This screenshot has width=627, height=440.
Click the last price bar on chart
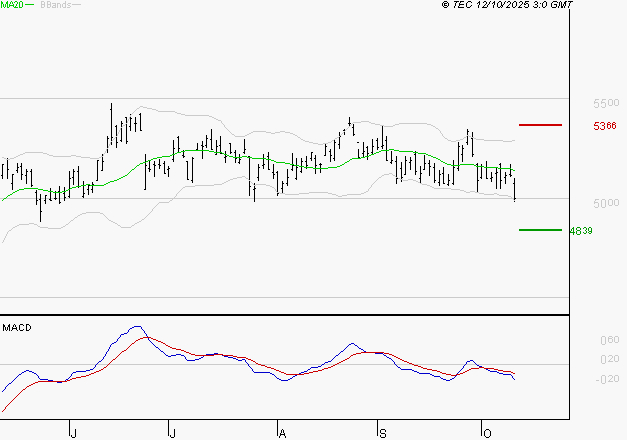[515, 190]
